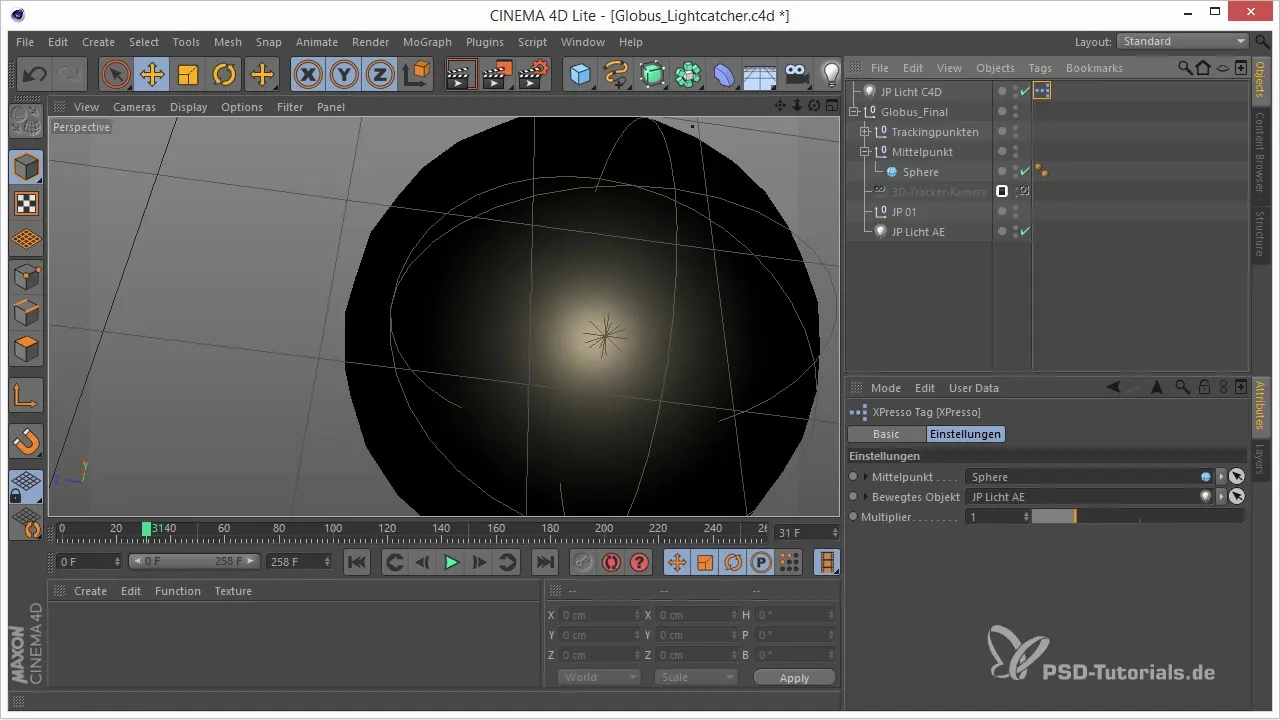Toggle Y axis lock

(x=344, y=74)
